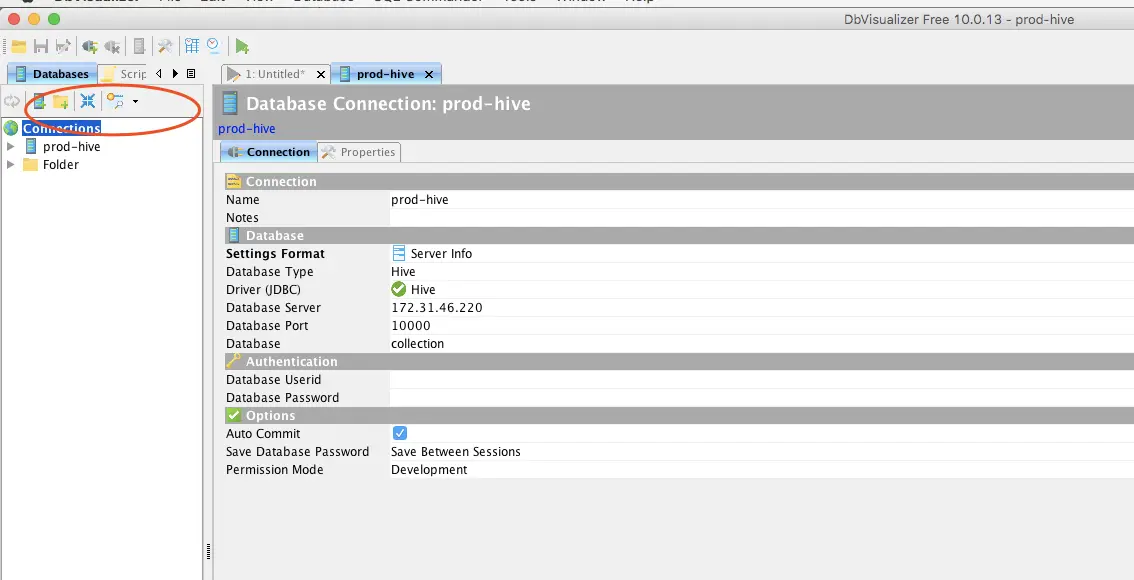Open the filter icon's dropdown arrow
The image size is (1134, 580).
135,102
